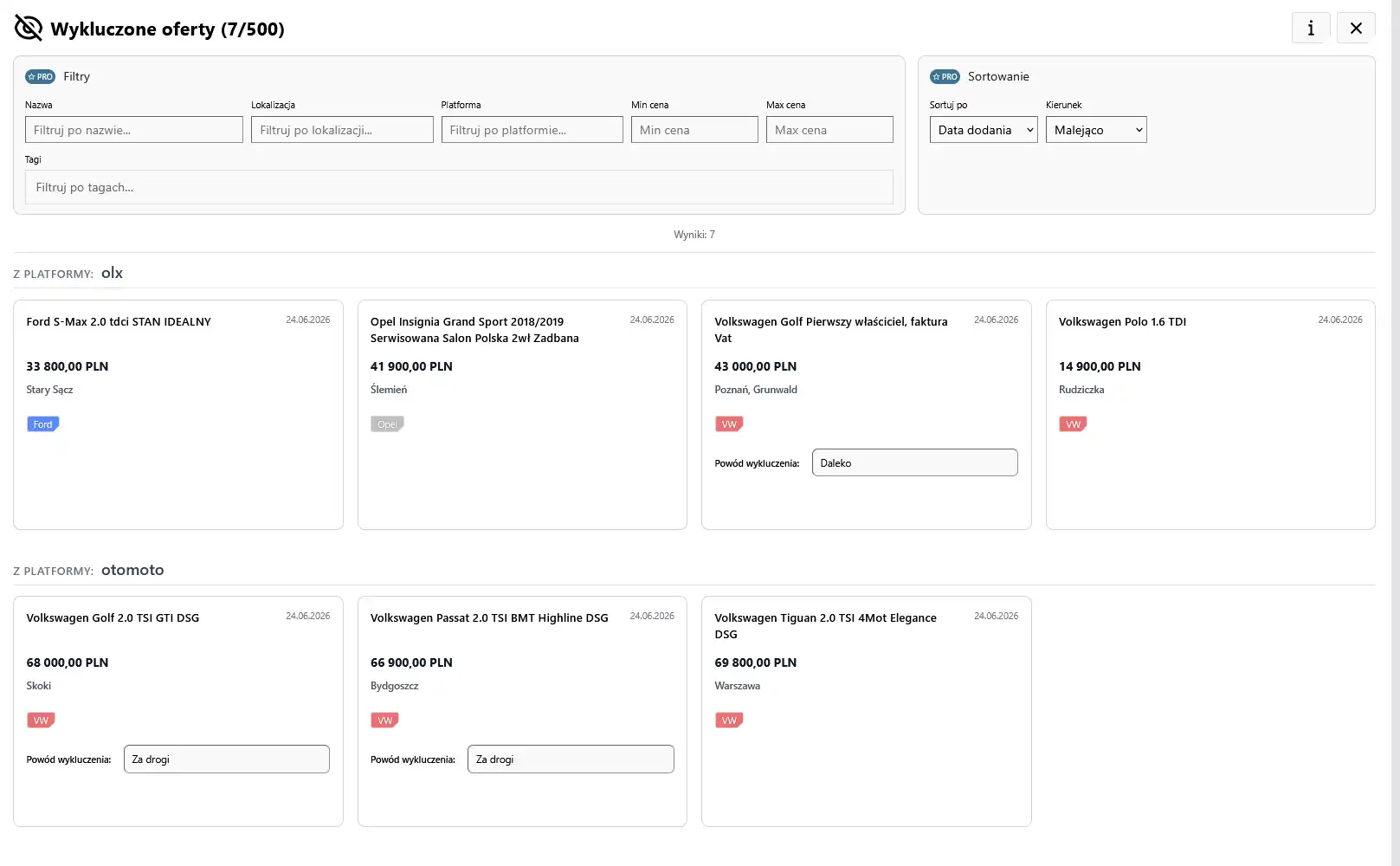The height and width of the screenshot is (866, 1400).
Task: Click the olx platform heading
Action: 113,273
